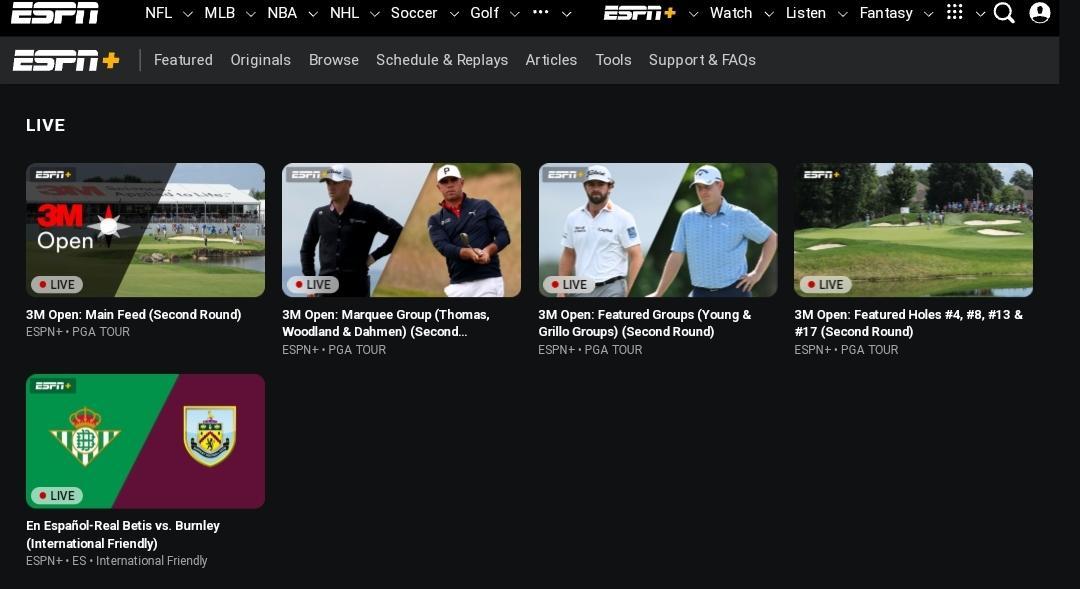Open En Español-Real Betis vs. Burnley title

[x=123, y=535]
